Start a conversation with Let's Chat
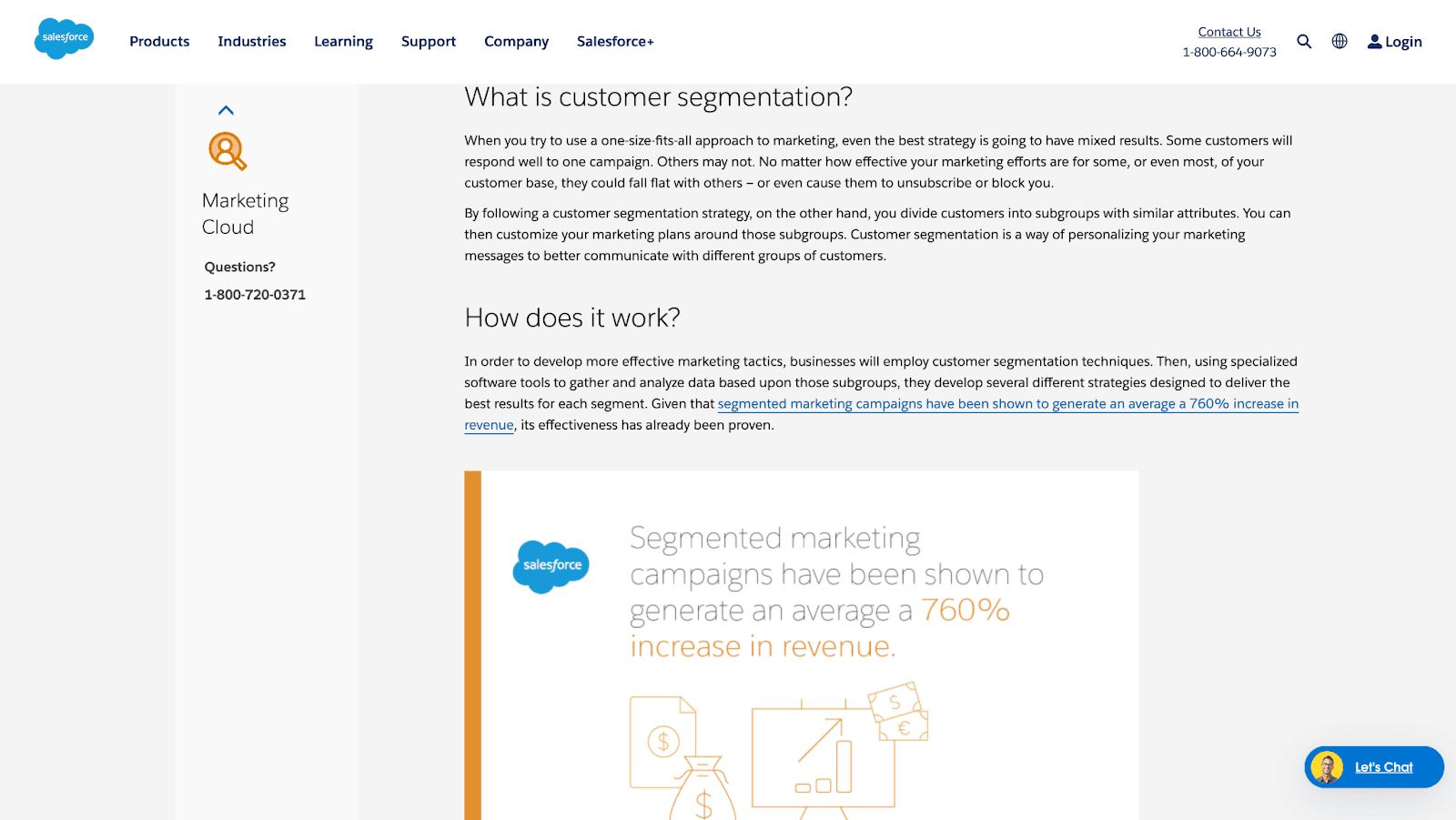The height and width of the screenshot is (820, 1456). [1383, 767]
